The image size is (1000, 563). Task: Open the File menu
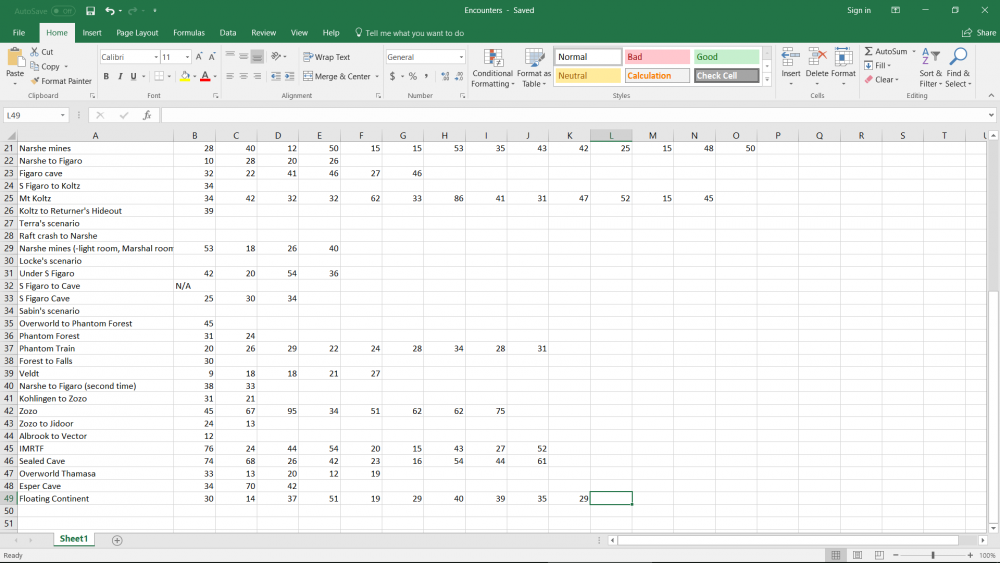click(18, 33)
